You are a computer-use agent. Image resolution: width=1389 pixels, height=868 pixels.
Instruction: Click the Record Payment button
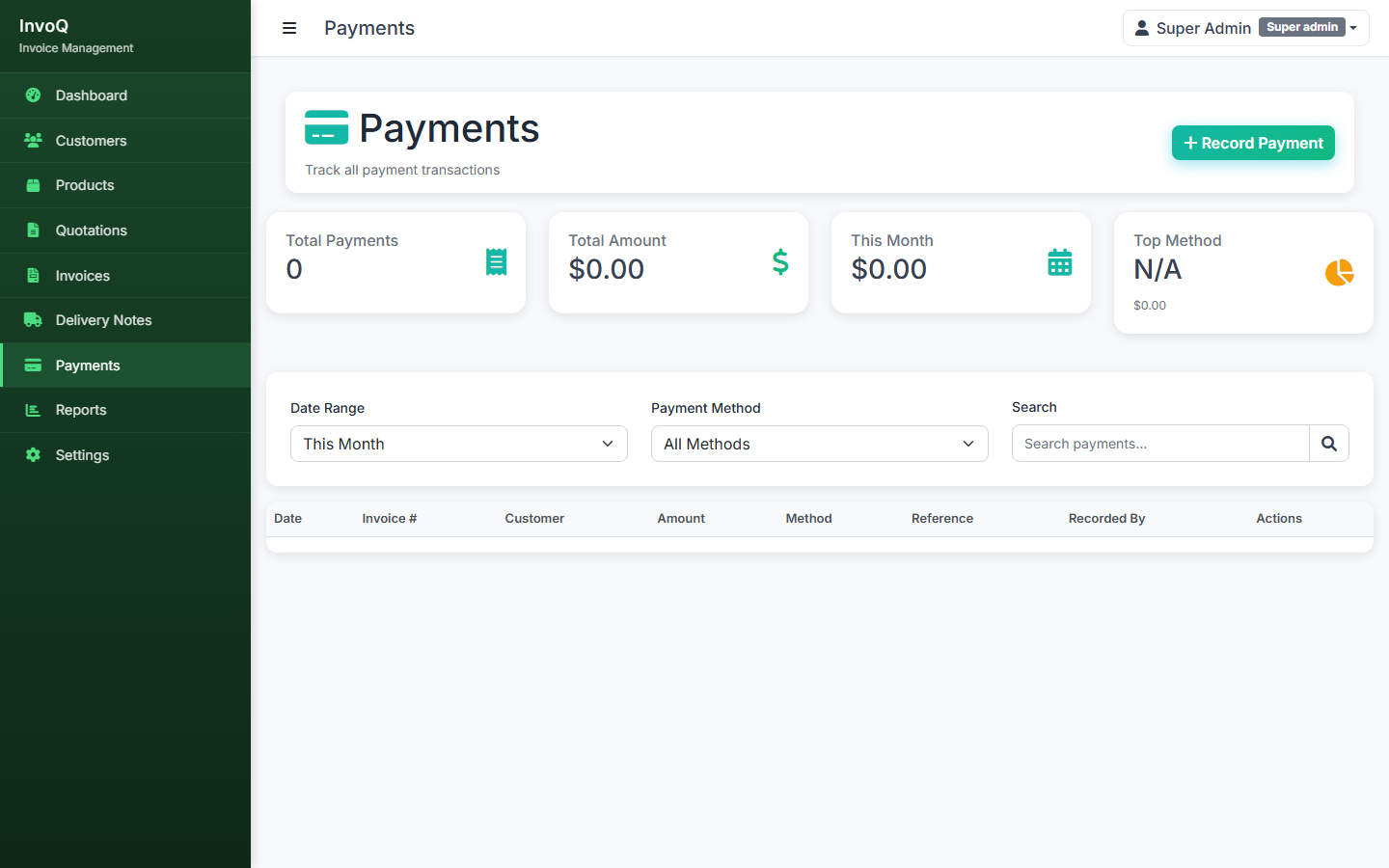tap(1253, 143)
